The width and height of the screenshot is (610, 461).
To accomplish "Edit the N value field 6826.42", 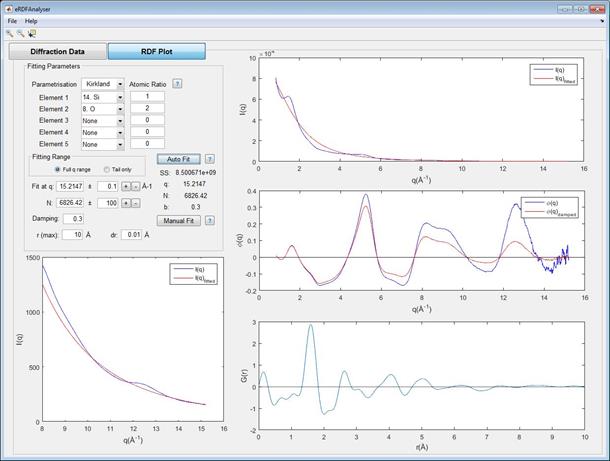I will (70, 203).
